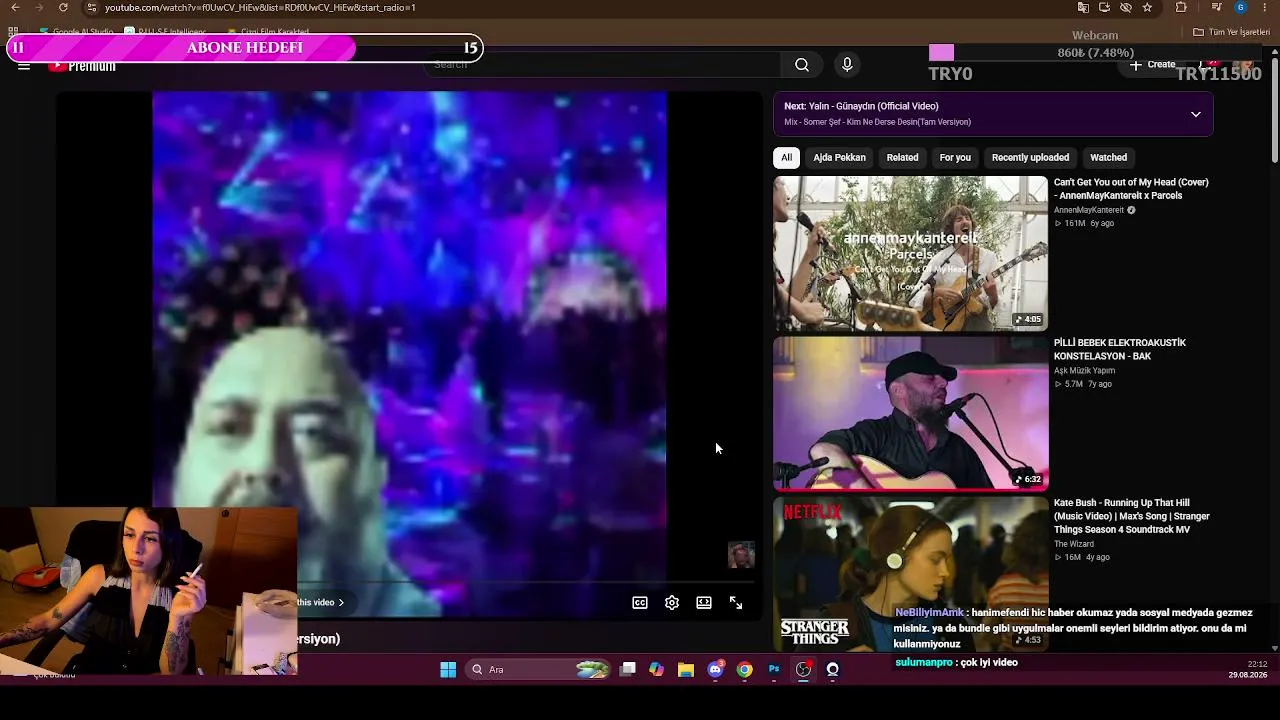Open Kate Bush - Running Up That Hill title
Screen dimensions: 1280x720
[1132, 516]
